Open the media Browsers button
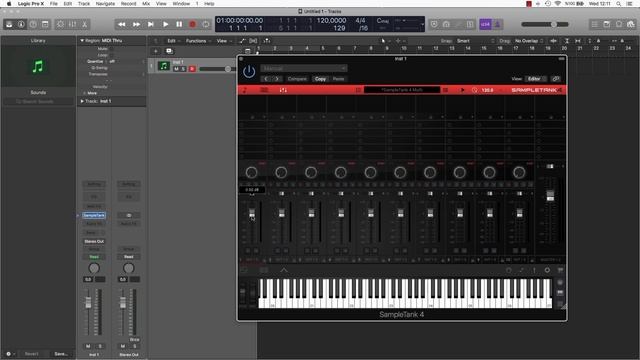Viewport: 640px width, 360px height. [x=631, y=24]
